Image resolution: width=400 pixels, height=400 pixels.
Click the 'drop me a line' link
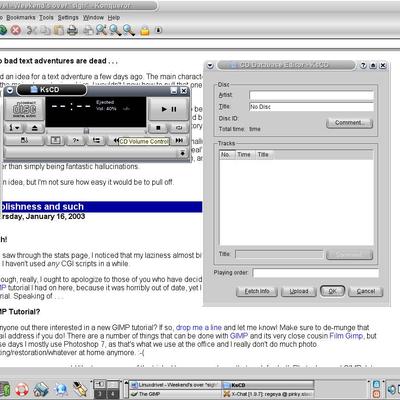coord(199,327)
